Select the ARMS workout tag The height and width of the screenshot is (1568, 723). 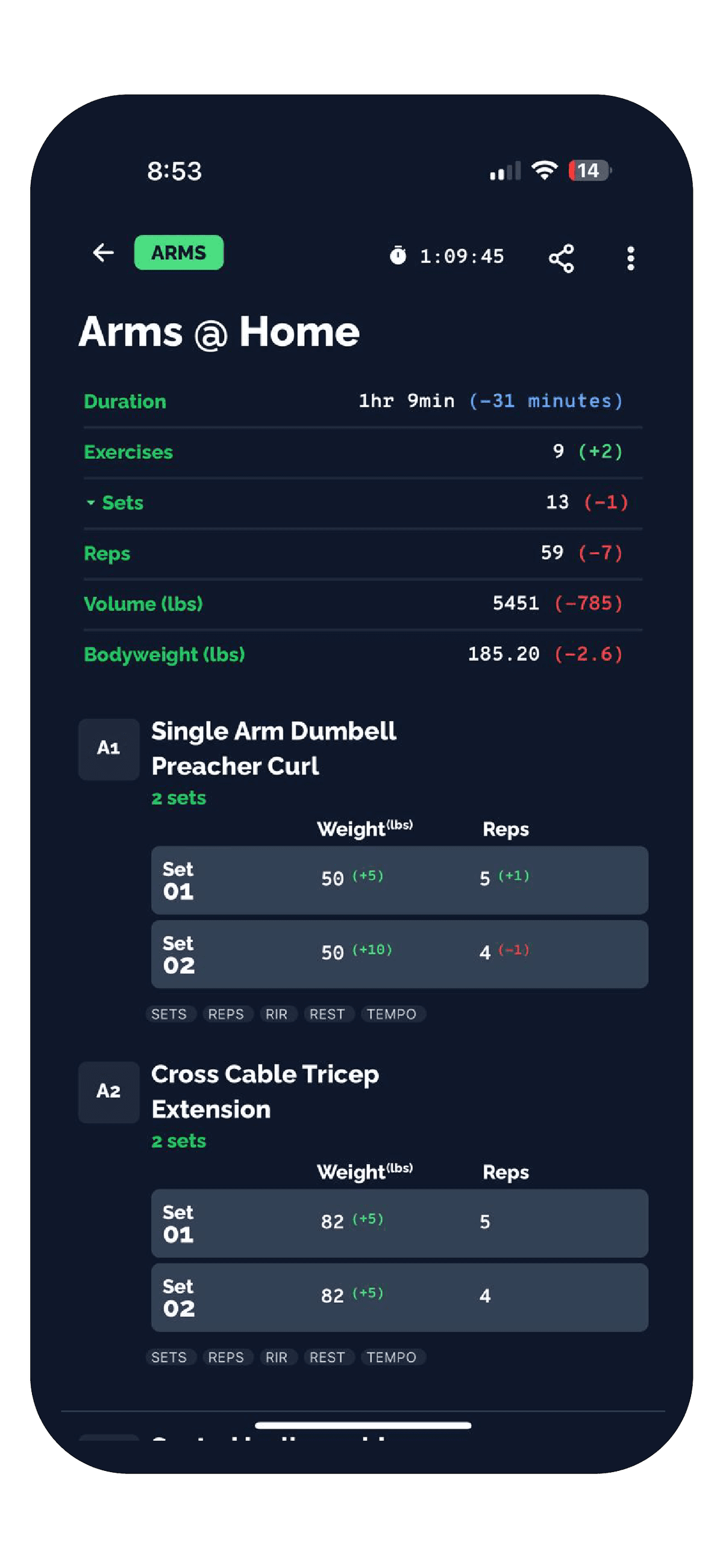[x=178, y=252]
